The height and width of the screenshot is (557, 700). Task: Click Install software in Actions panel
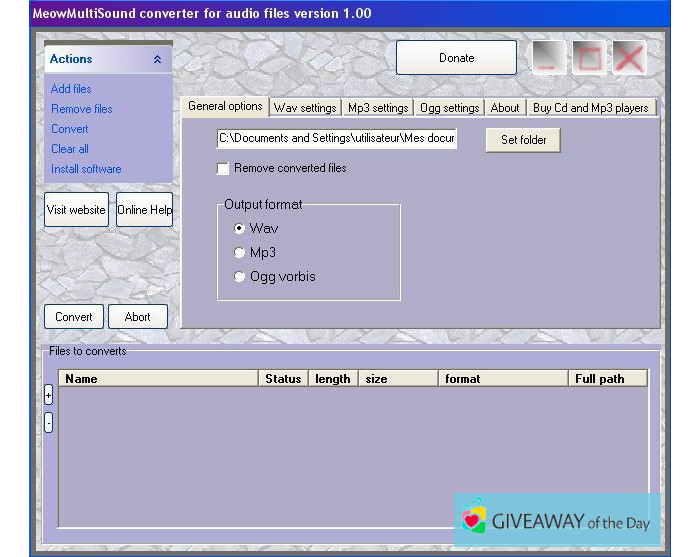point(86,169)
